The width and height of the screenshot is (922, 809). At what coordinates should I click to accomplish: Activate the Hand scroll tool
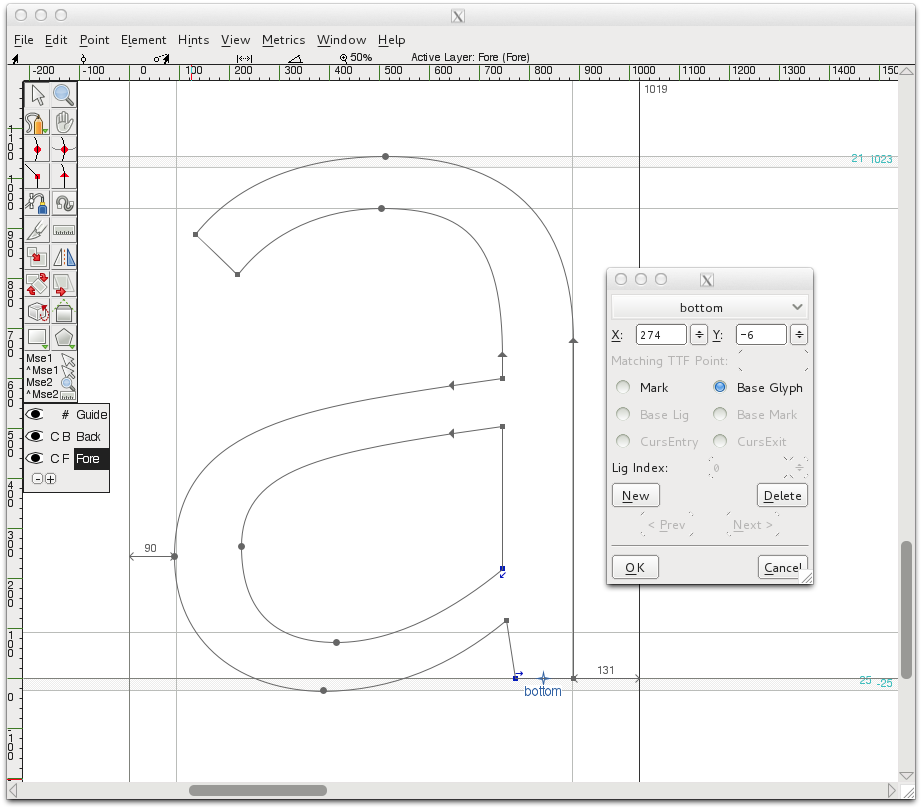[64, 122]
